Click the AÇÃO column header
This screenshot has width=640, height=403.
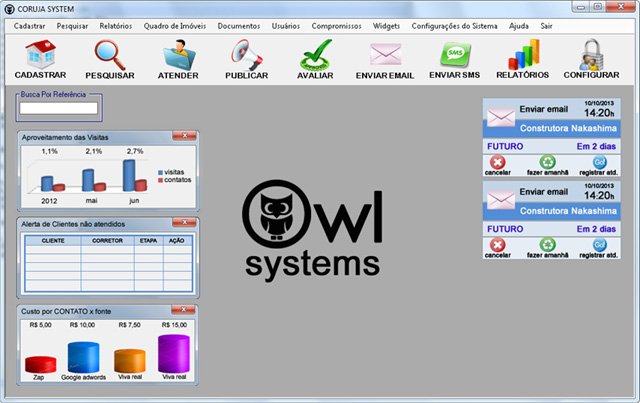tap(177, 240)
